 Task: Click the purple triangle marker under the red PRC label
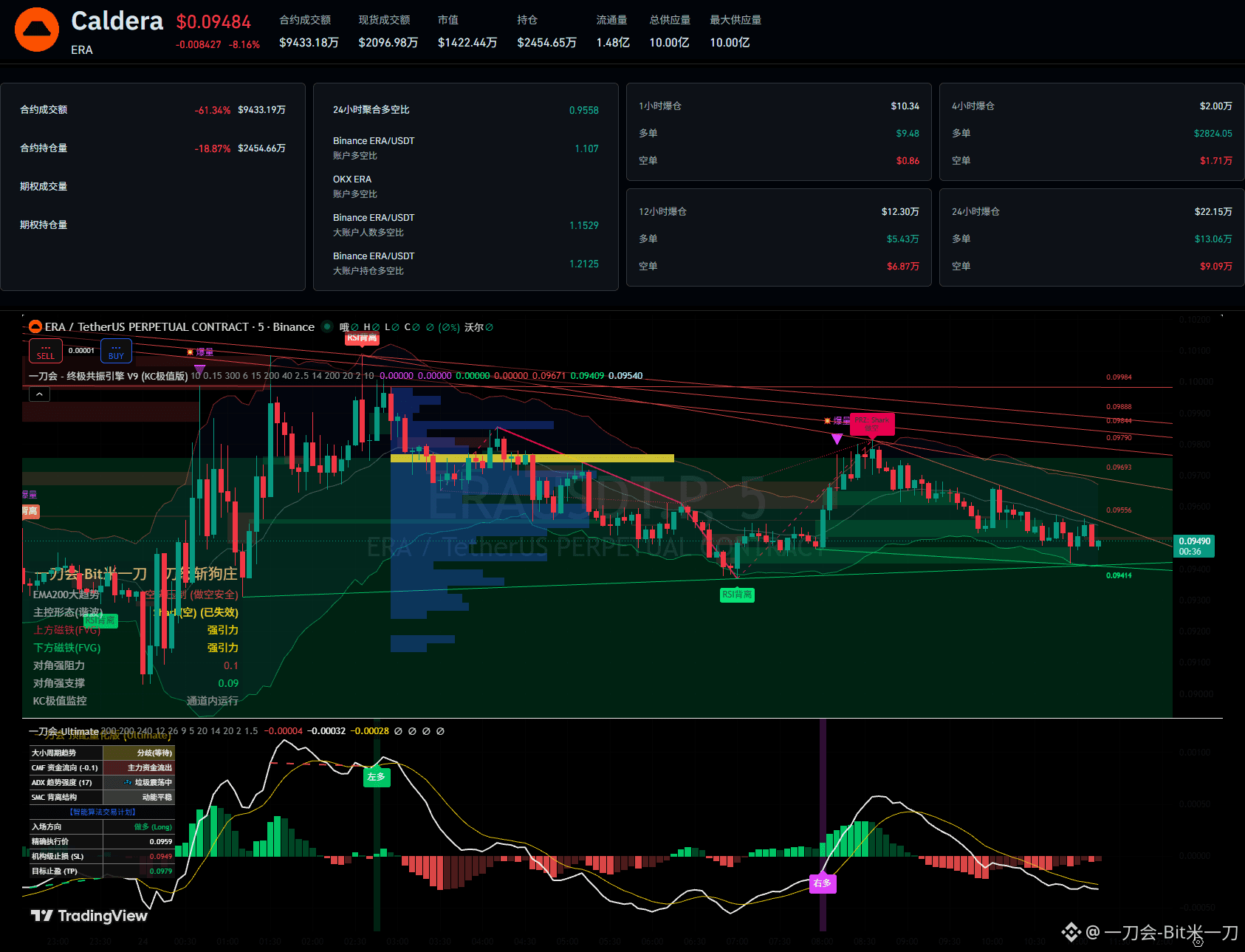[x=837, y=439]
